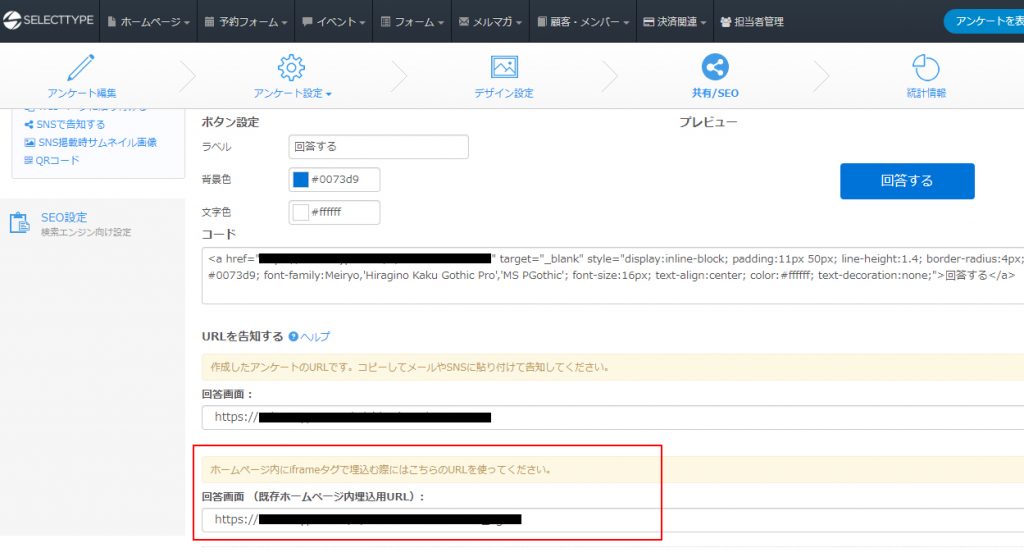Screen dimensions: 1024x557
Task: Click the blue 回答する preview button
Action: (x=906, y=181)
